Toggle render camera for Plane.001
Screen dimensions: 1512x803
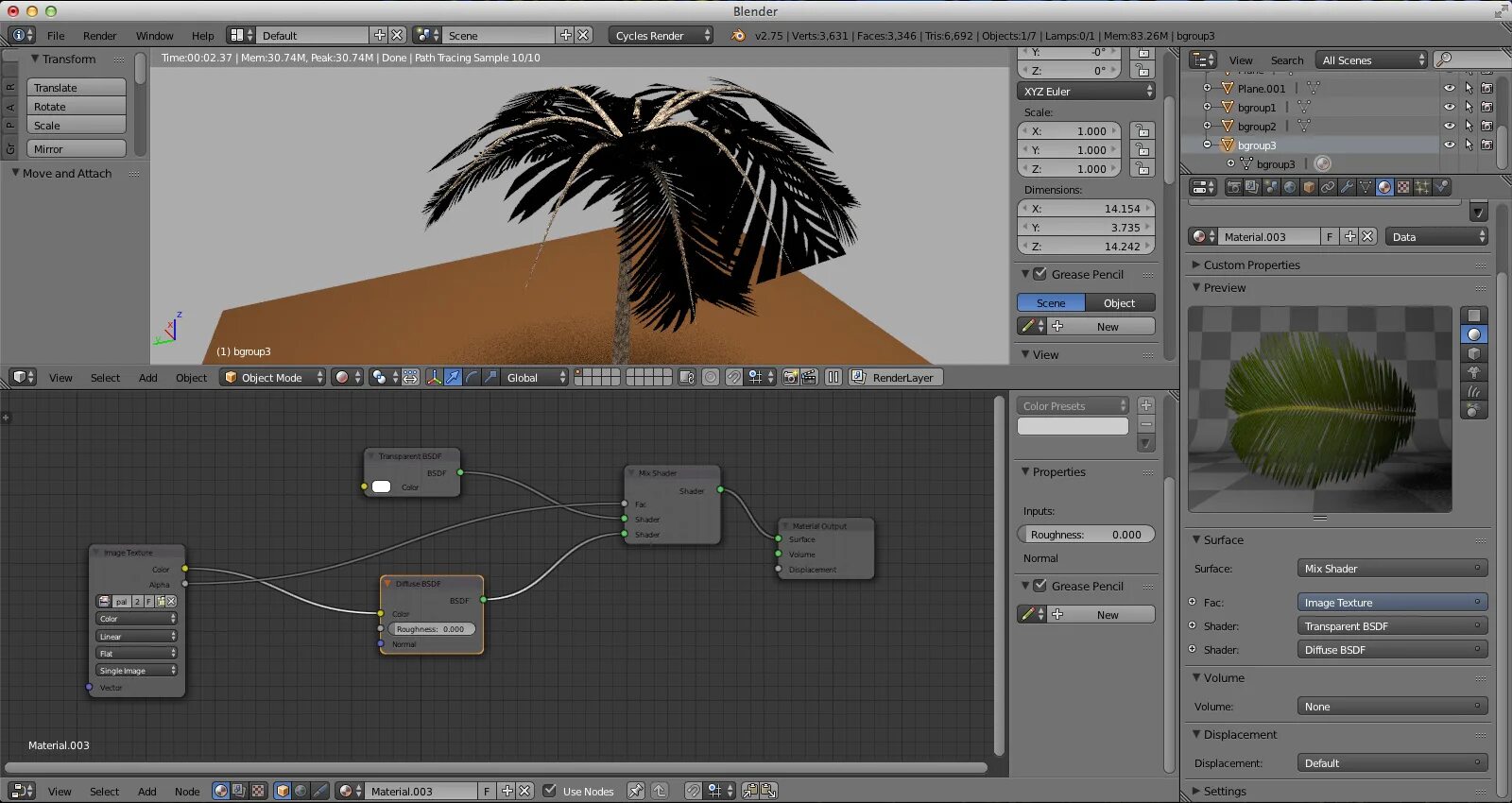(1486, 88)
